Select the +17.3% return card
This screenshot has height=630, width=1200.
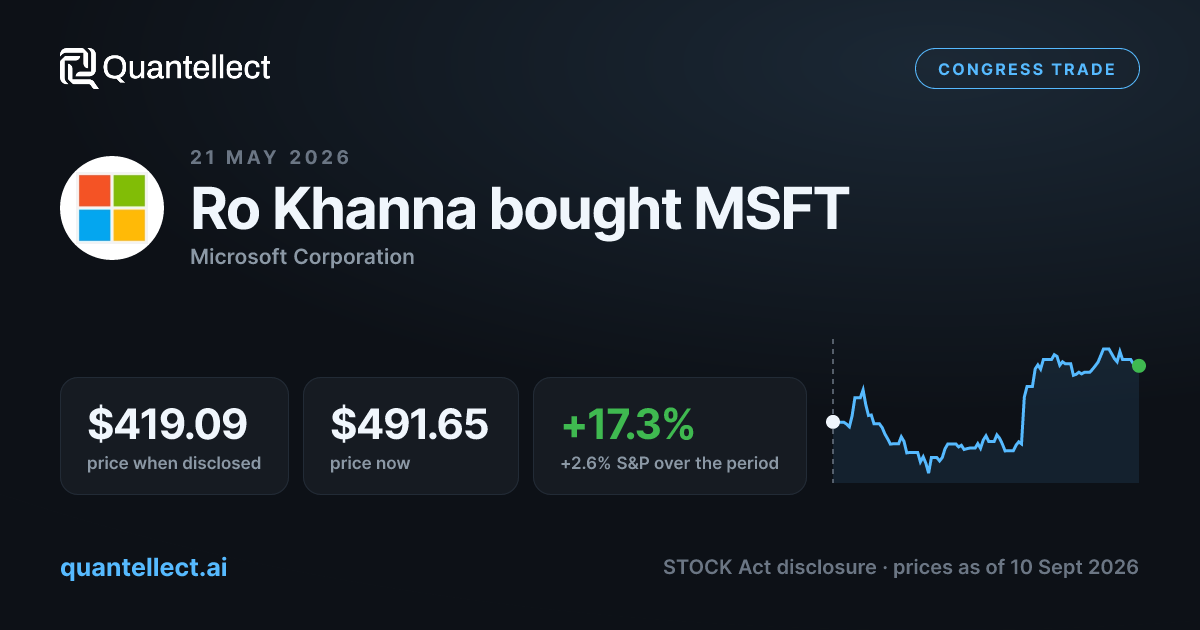click(670, 436)
